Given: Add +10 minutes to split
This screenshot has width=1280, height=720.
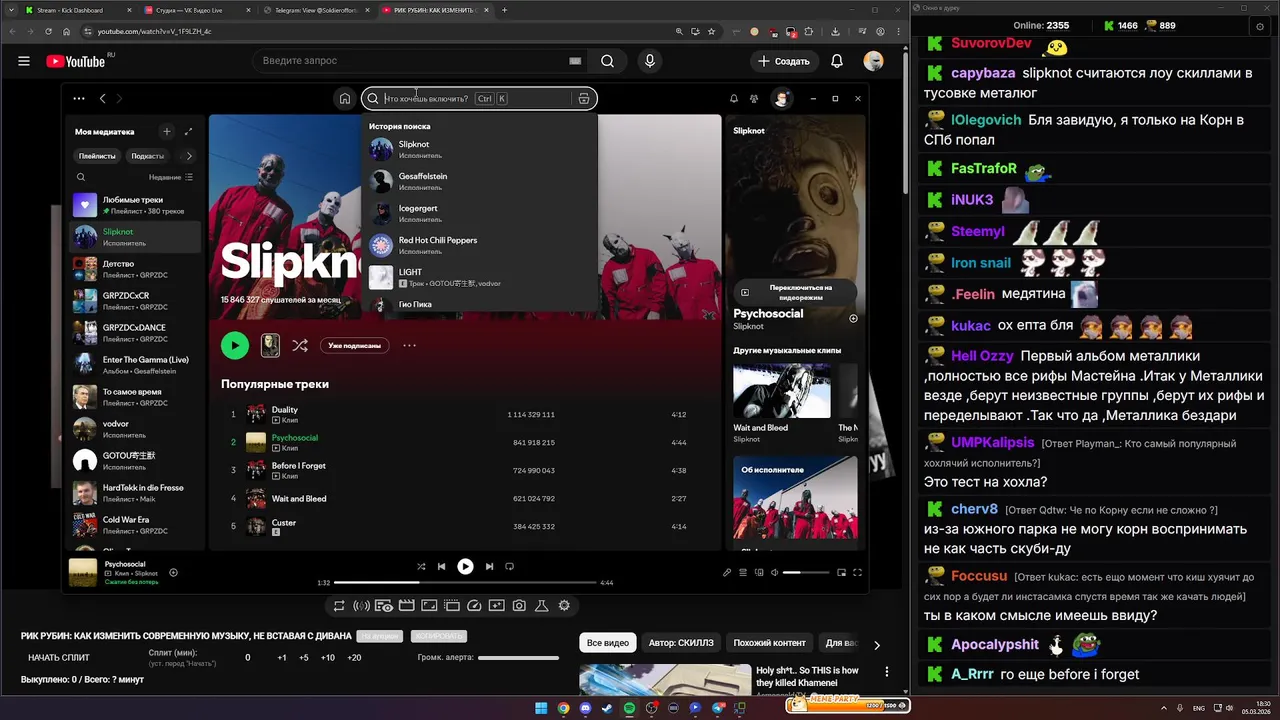Looking at the screenshot, I should pyautogui.click(x=328, y=658).
